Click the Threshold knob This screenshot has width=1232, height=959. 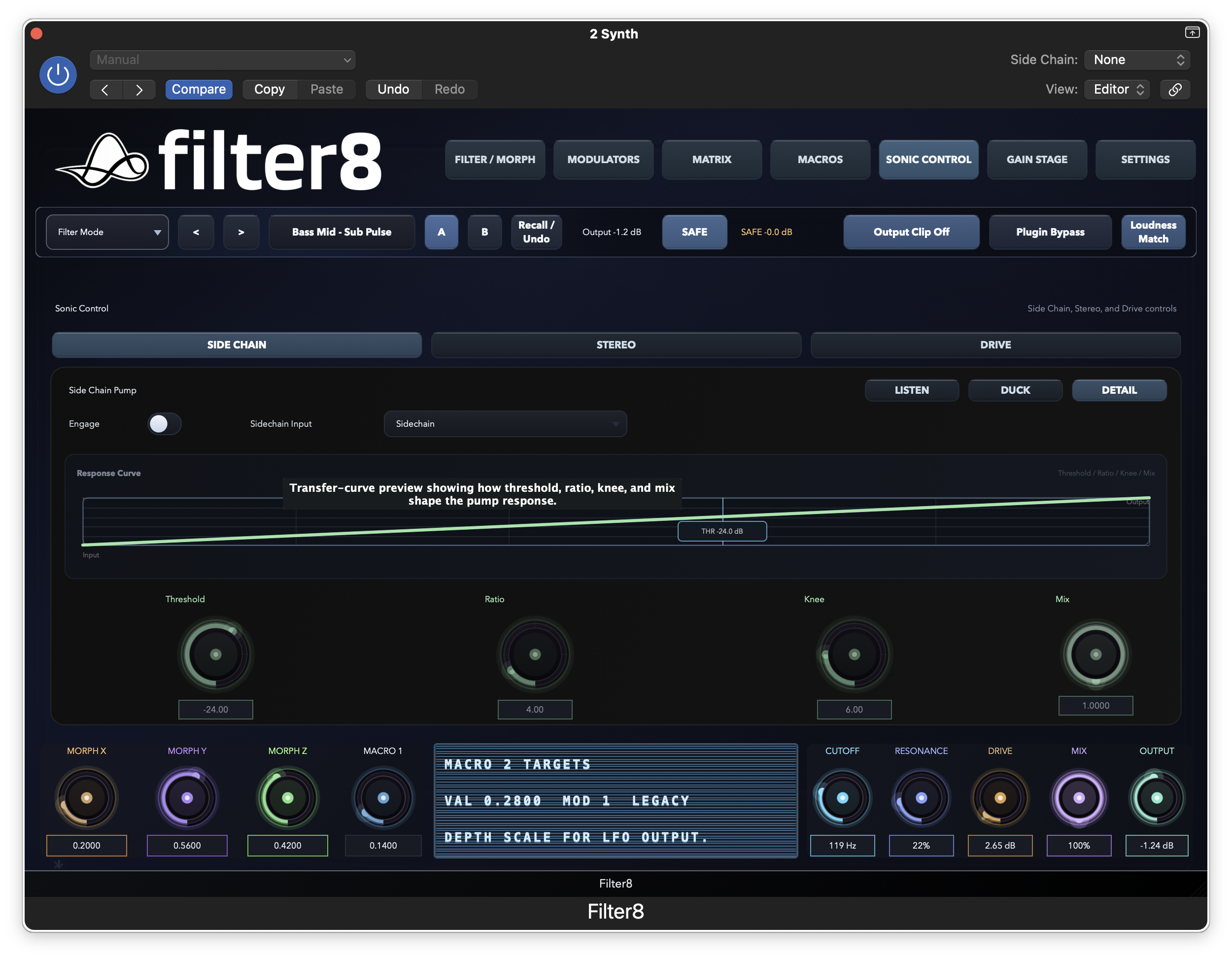(215, 654)
